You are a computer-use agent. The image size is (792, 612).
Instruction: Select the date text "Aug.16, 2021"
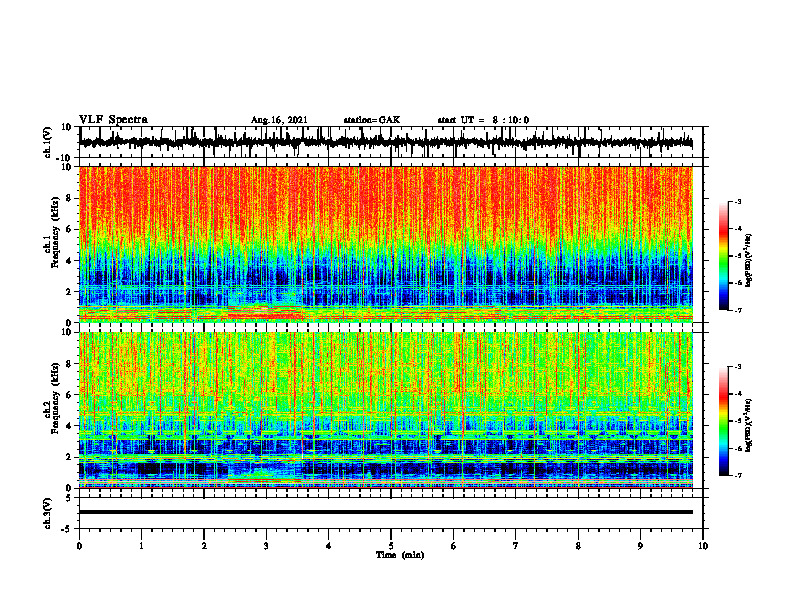tap(279, 120)
